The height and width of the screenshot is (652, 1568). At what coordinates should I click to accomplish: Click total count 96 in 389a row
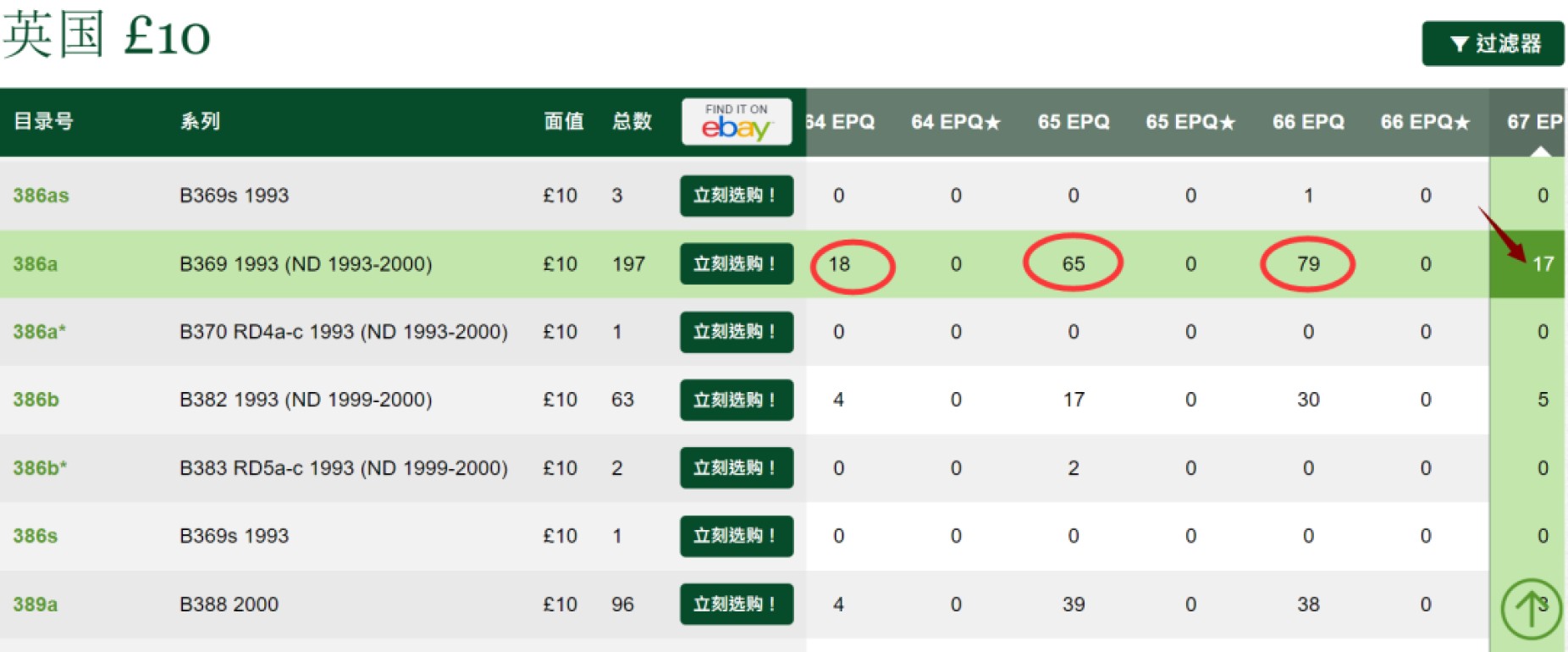pos(622,605)
